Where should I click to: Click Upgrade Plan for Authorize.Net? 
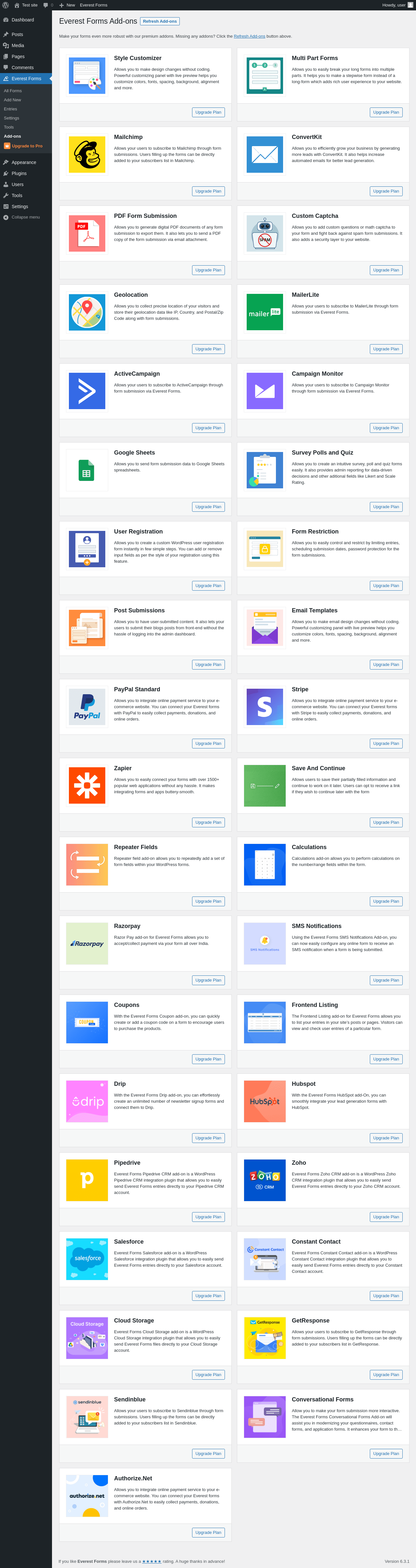pyautogui.click(x=208, y=1533)
